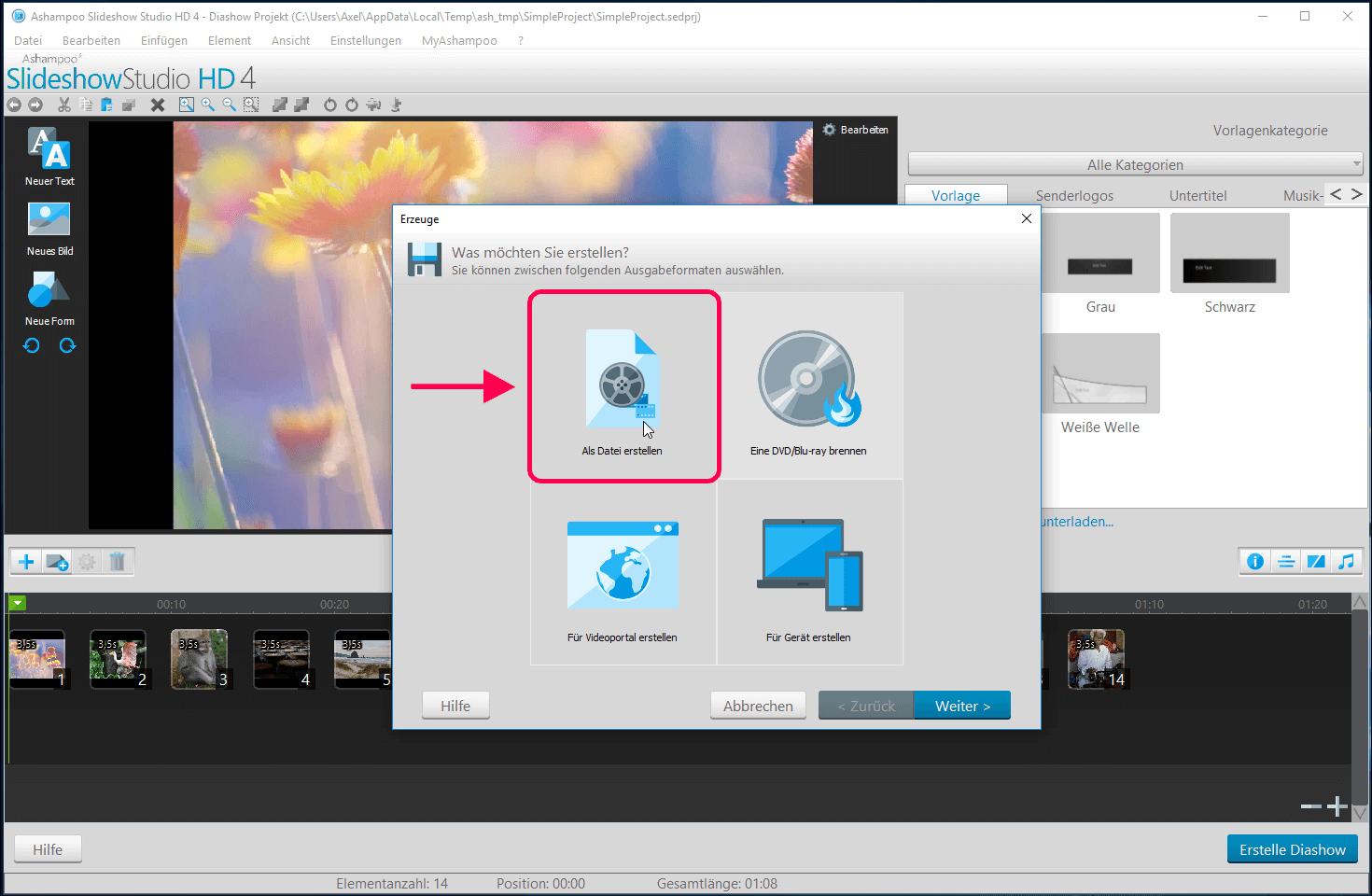Screen dimensions: 1372x896
Task: Click Hilfe in the Erzeuge dialog
Action: pyautogui.click(x=455, y=706)
